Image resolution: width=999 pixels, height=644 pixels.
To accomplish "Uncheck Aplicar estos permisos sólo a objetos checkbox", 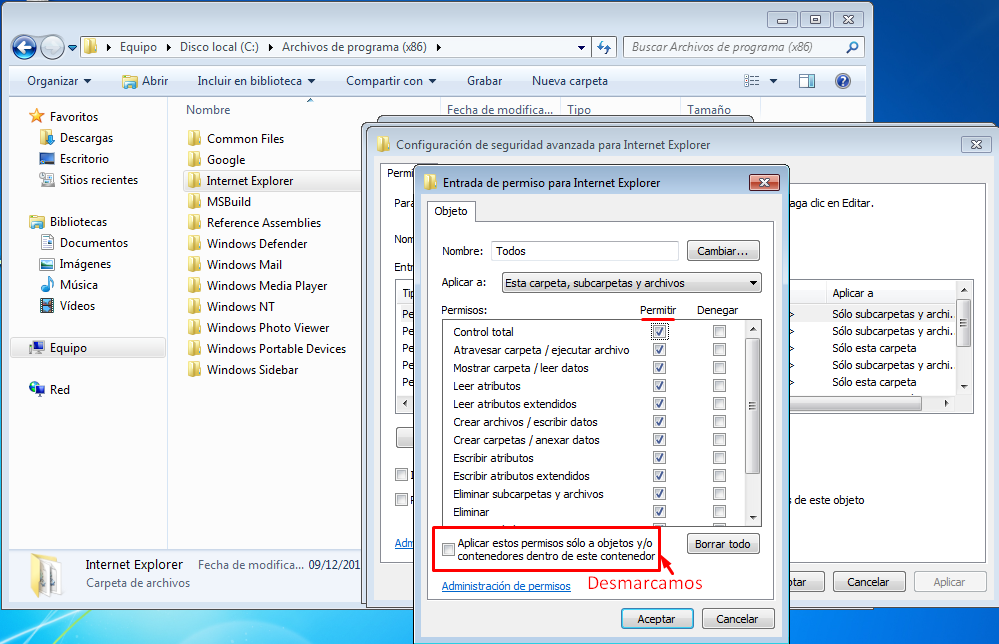I will pyautogui.click(x=449, y=549).
